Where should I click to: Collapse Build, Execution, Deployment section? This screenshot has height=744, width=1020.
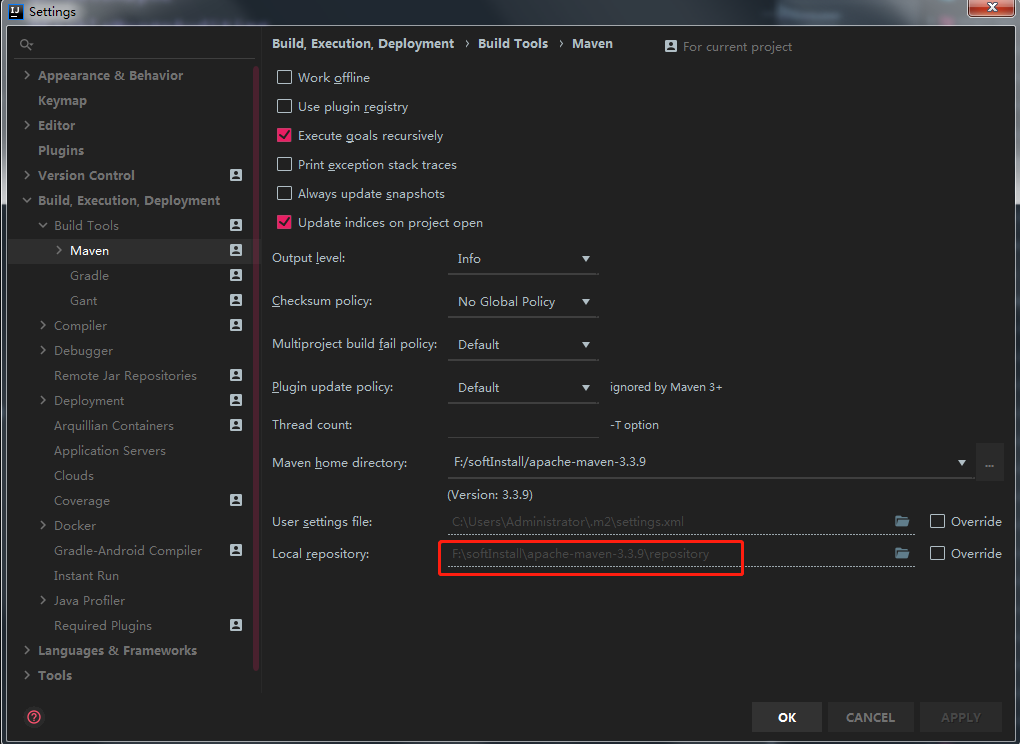[27, 200]
